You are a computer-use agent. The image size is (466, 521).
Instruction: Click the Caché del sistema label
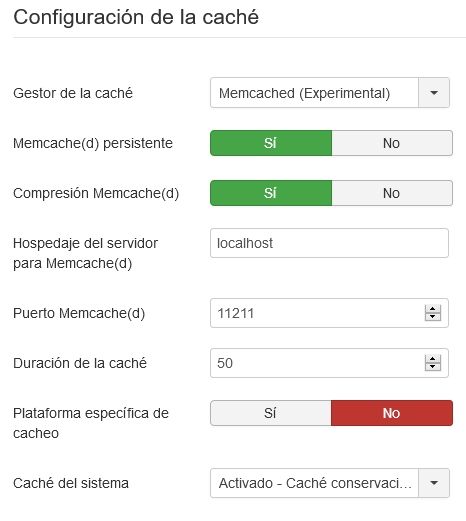71,483
